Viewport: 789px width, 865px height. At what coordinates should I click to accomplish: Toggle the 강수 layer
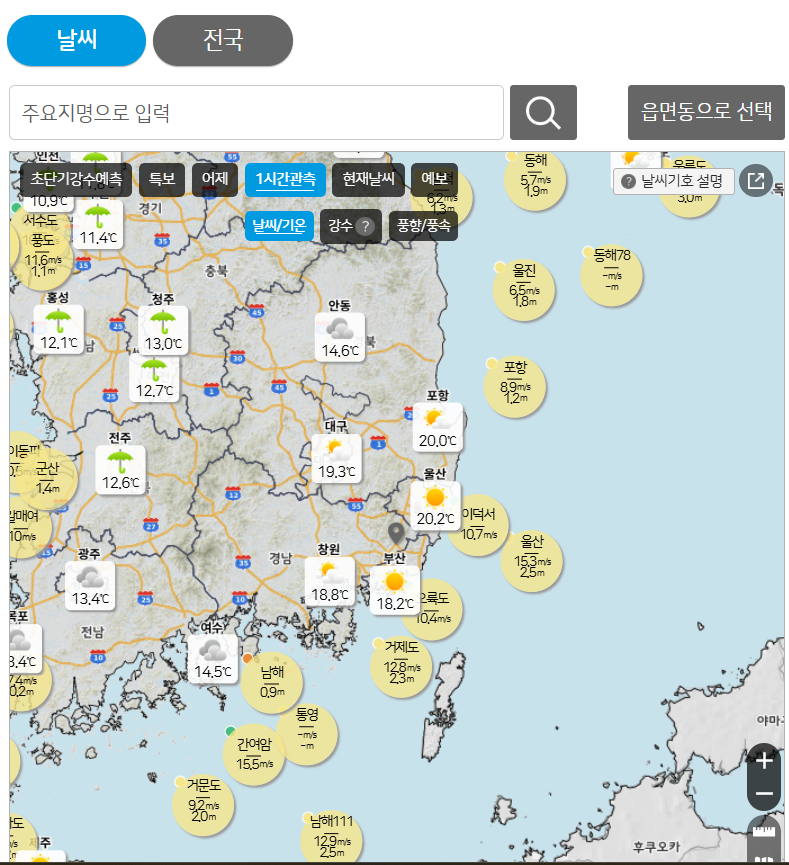[x=350, y=226]
